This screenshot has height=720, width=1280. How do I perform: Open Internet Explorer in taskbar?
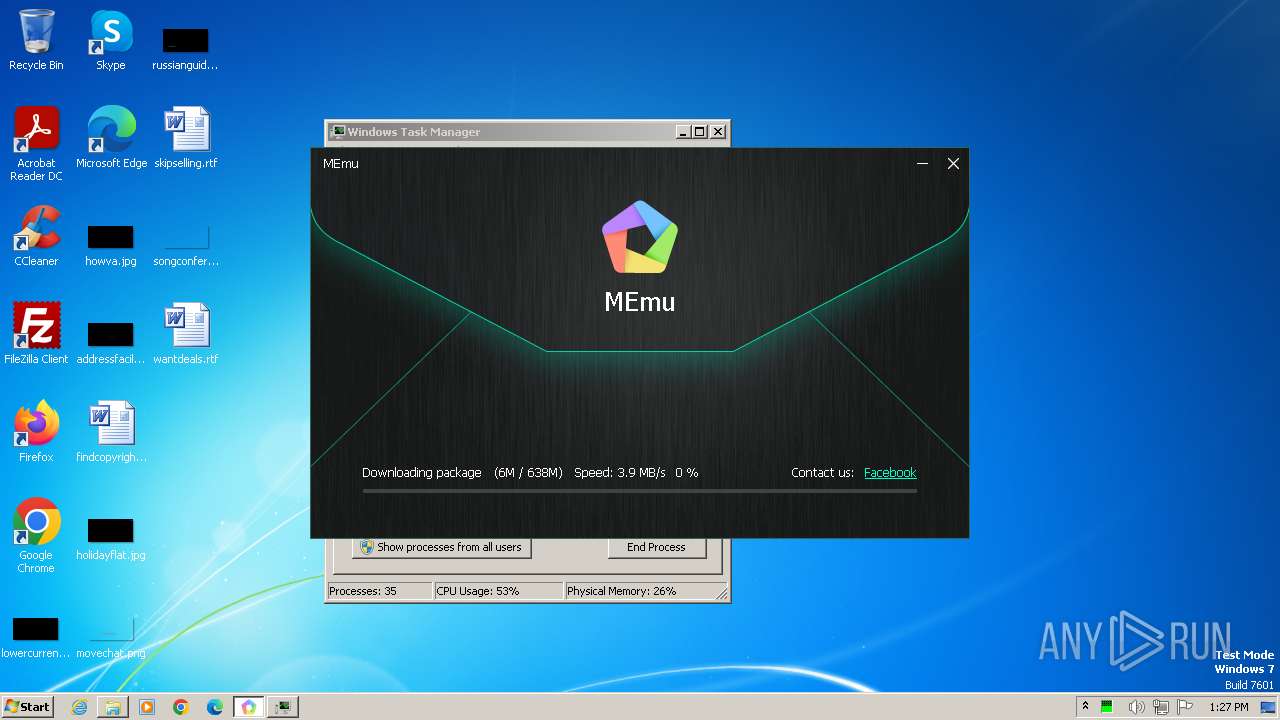79,707
